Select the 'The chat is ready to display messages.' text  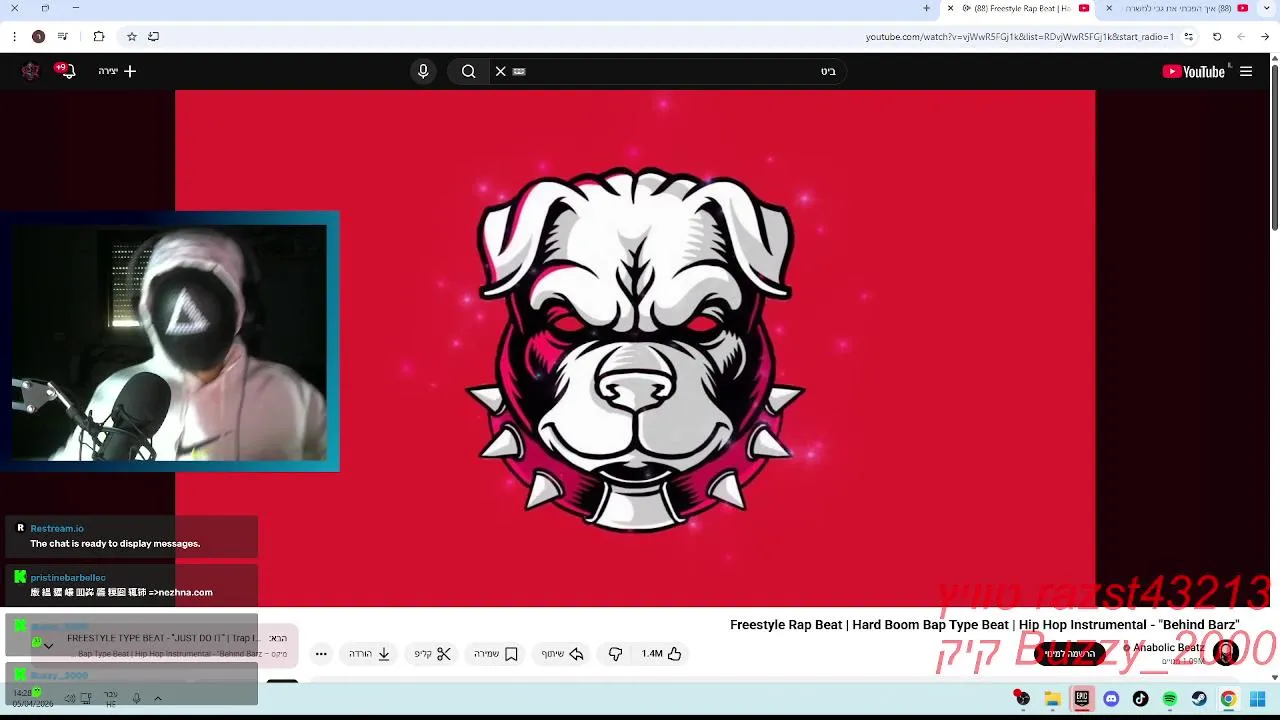[x=115, y=544]
